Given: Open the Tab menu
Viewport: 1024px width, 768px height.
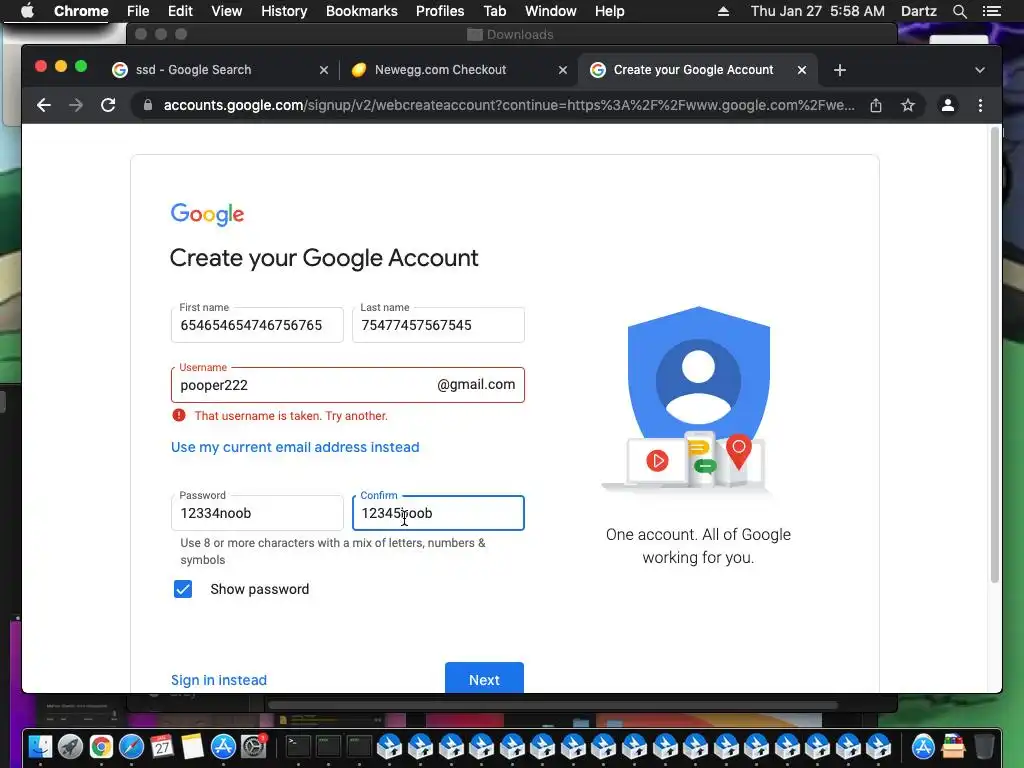Looking at the screenshot, I should [494, 11].
